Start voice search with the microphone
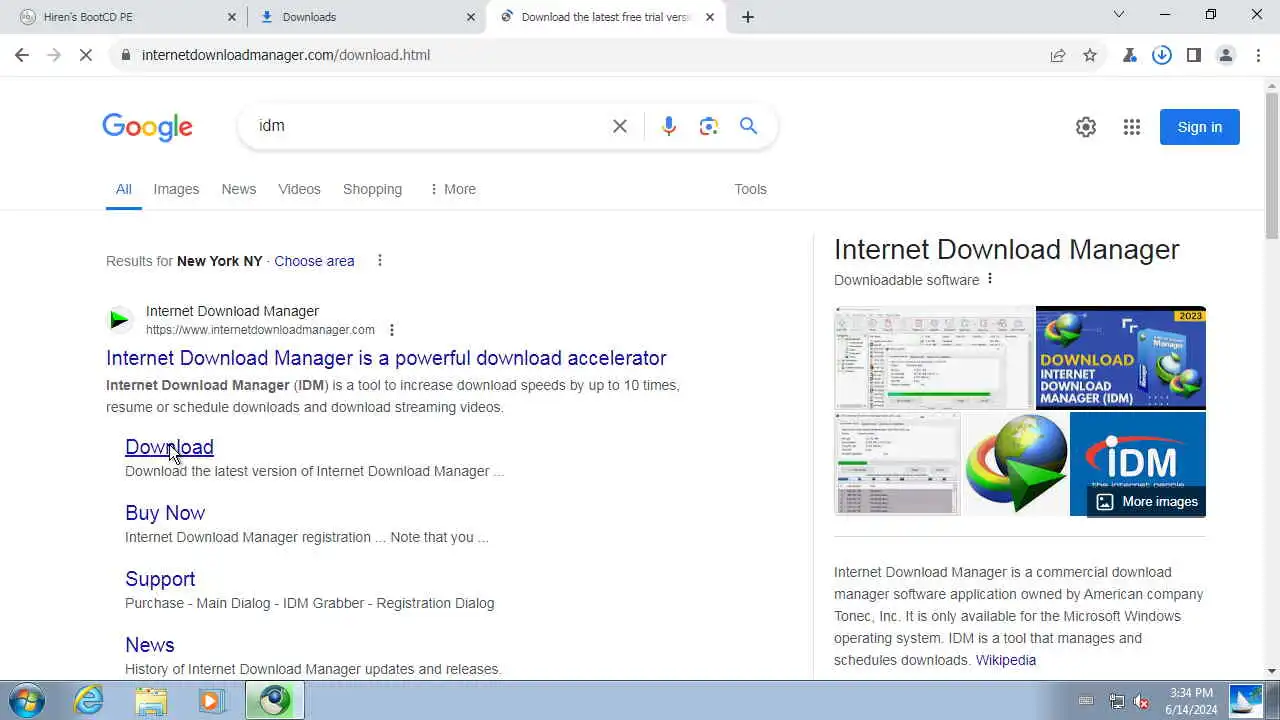 pos(669,126)
